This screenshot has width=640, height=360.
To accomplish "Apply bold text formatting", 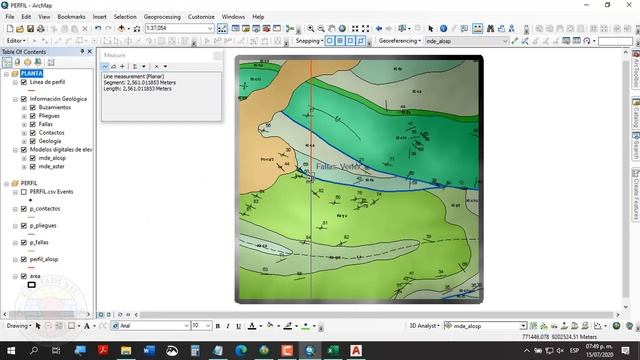I will coord(218,326).
